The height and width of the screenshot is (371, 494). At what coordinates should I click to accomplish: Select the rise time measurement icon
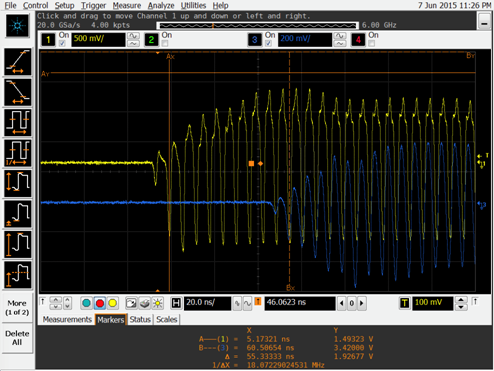(x=18, y=62)
